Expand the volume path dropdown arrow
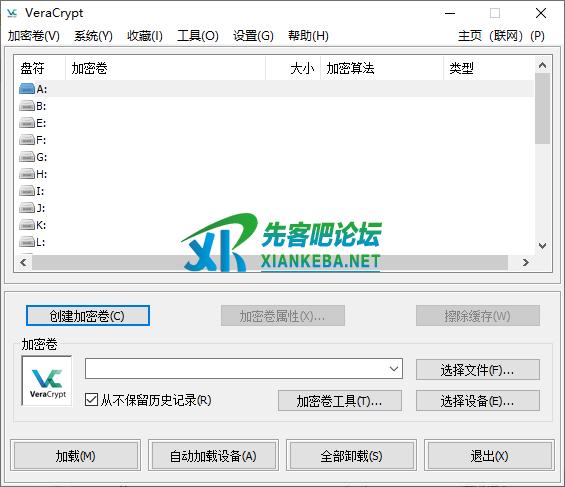 [x=394, y=369]
